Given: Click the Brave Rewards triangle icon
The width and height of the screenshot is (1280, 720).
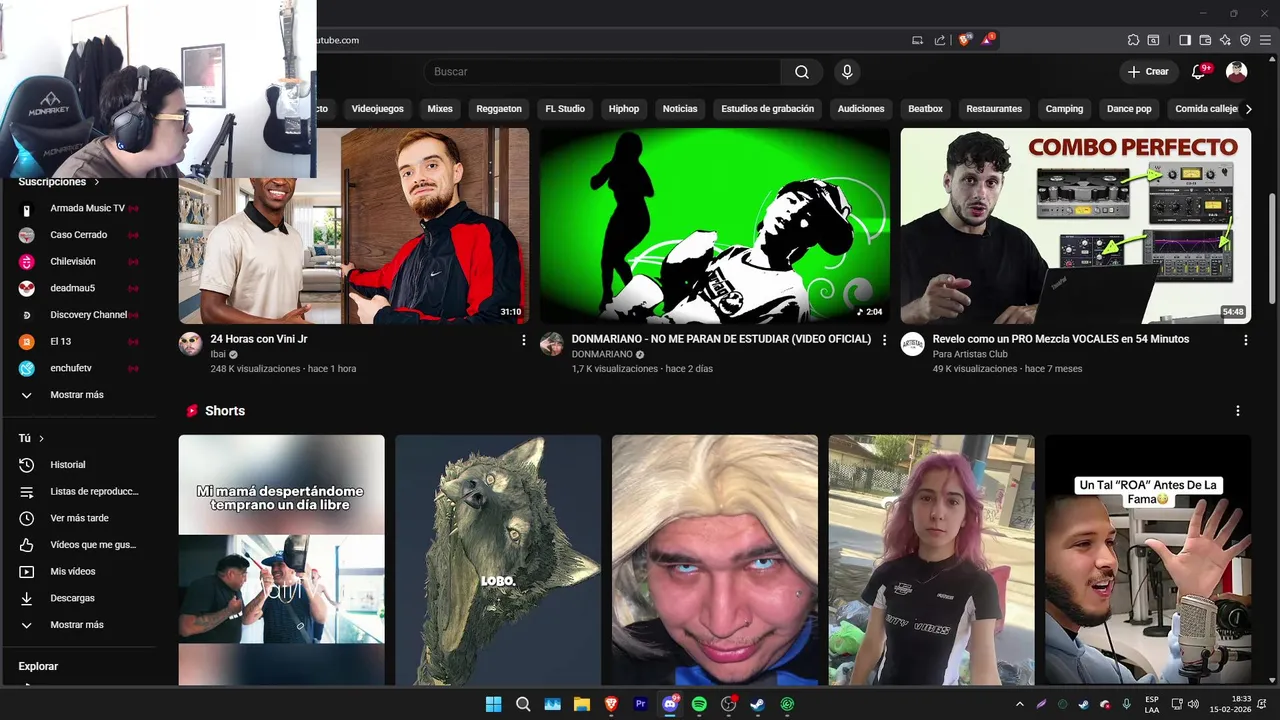Looking at the screenshot, I should [x=988, y=40].
